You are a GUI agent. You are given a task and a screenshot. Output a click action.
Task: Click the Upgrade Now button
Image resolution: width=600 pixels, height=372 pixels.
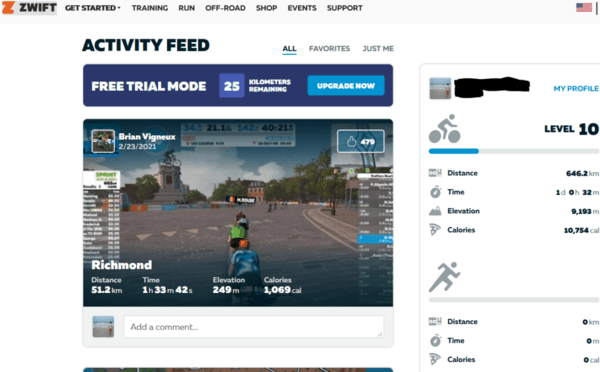click(x=346, y=85)
